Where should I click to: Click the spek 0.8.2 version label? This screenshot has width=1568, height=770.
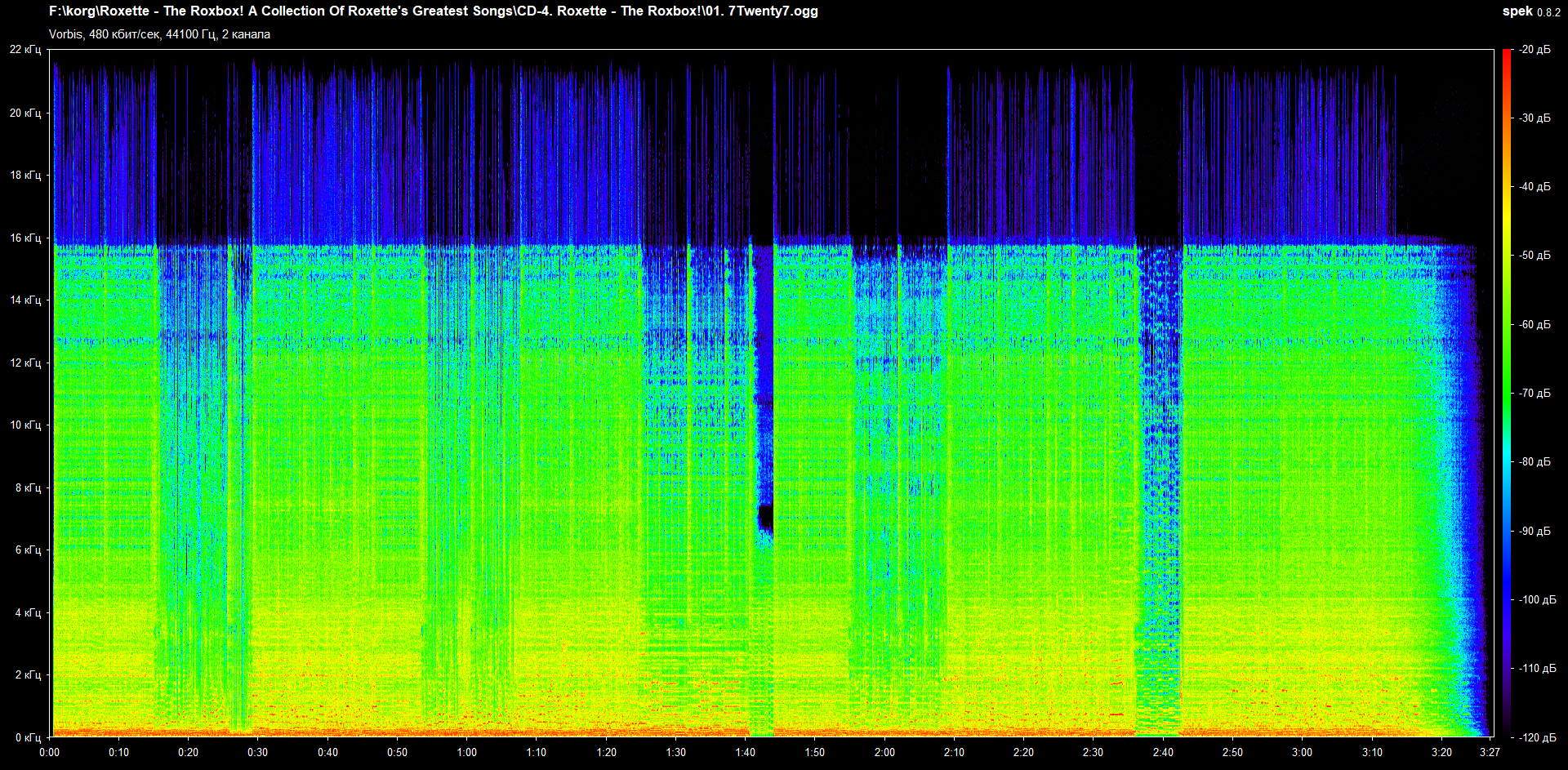pos(1530,11)
